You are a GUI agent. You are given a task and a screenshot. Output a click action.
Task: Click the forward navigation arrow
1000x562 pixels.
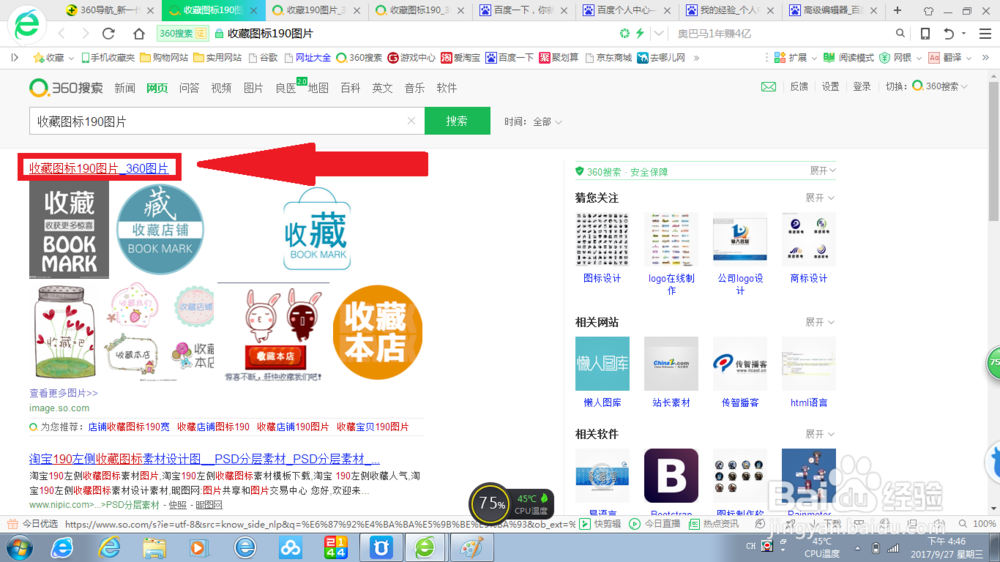85,33
